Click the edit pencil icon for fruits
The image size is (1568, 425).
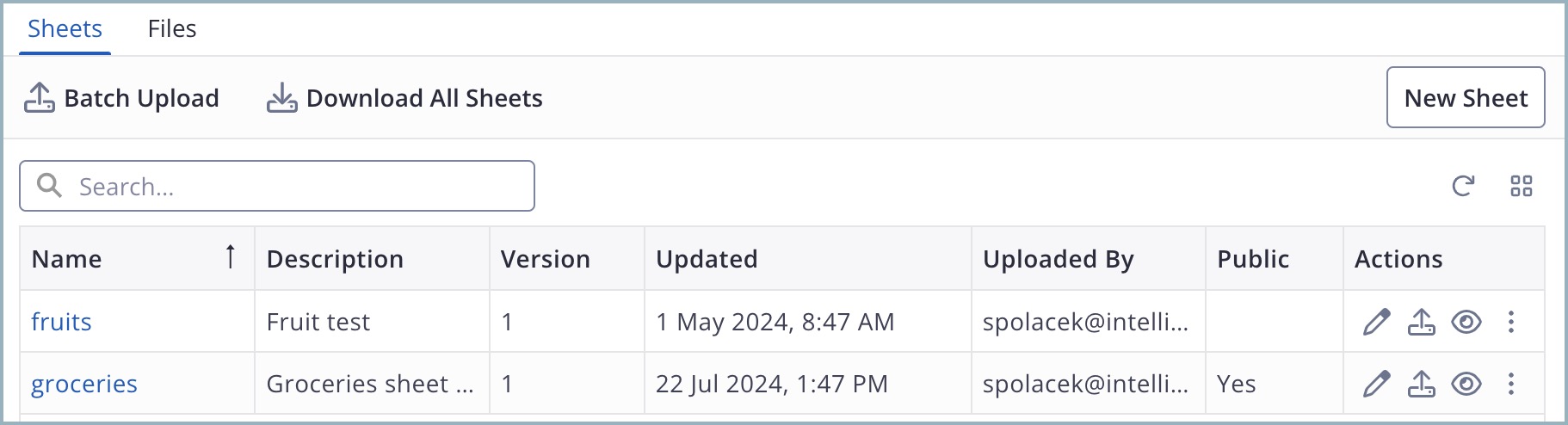click(x=1377, y=322)
